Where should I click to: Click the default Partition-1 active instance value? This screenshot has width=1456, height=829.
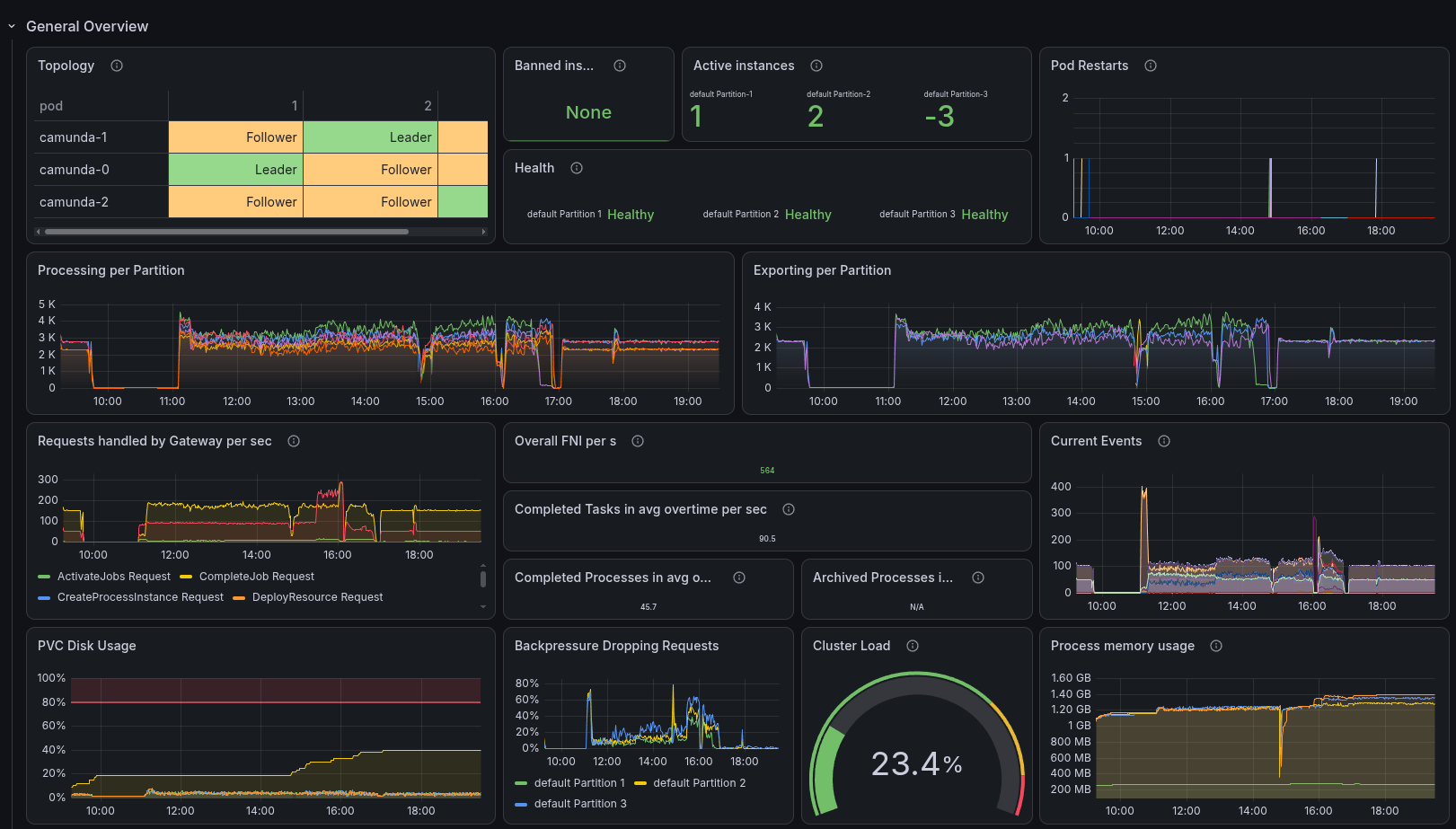point(696,117)
